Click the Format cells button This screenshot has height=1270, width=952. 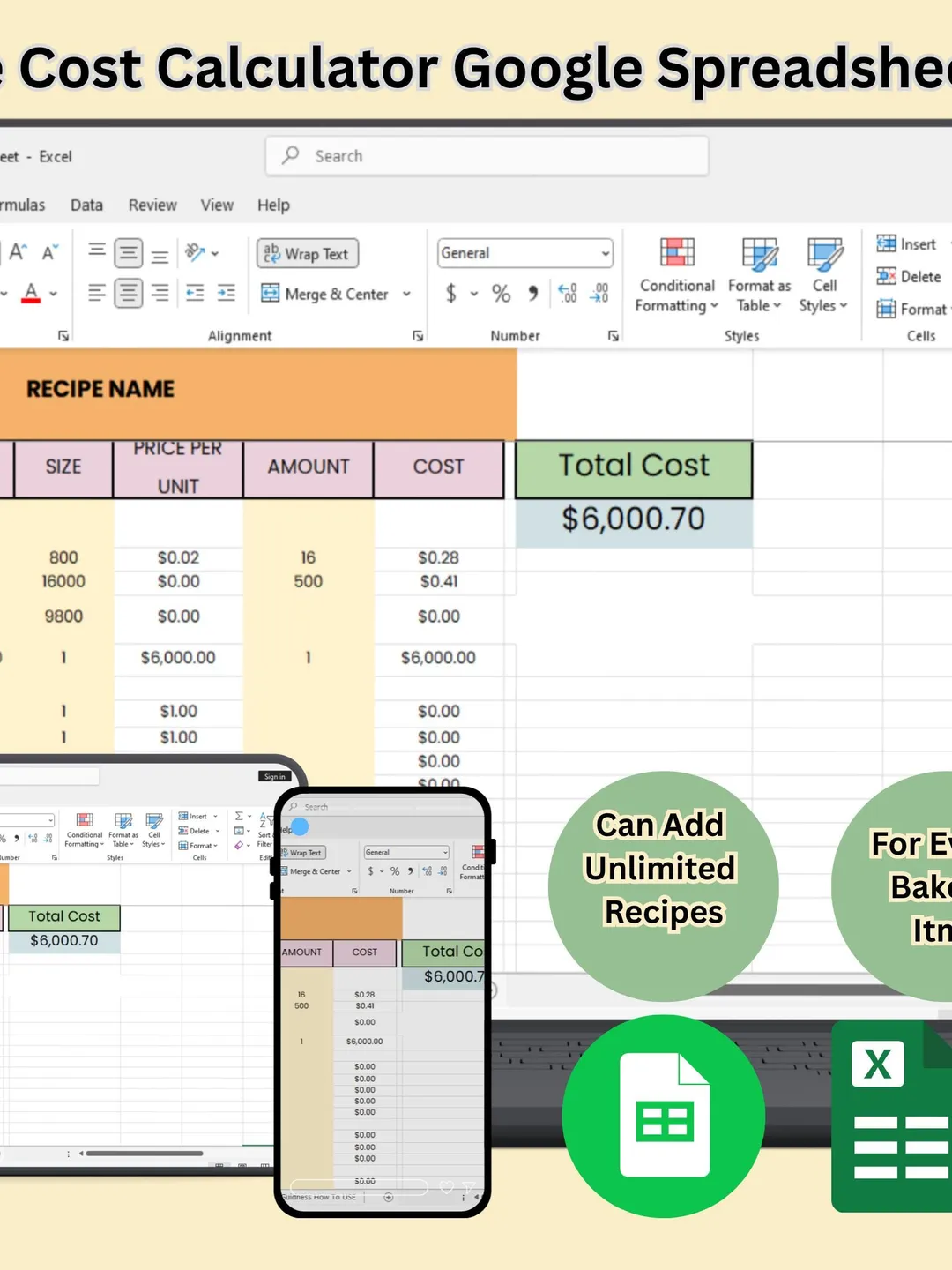click(911, 309)
